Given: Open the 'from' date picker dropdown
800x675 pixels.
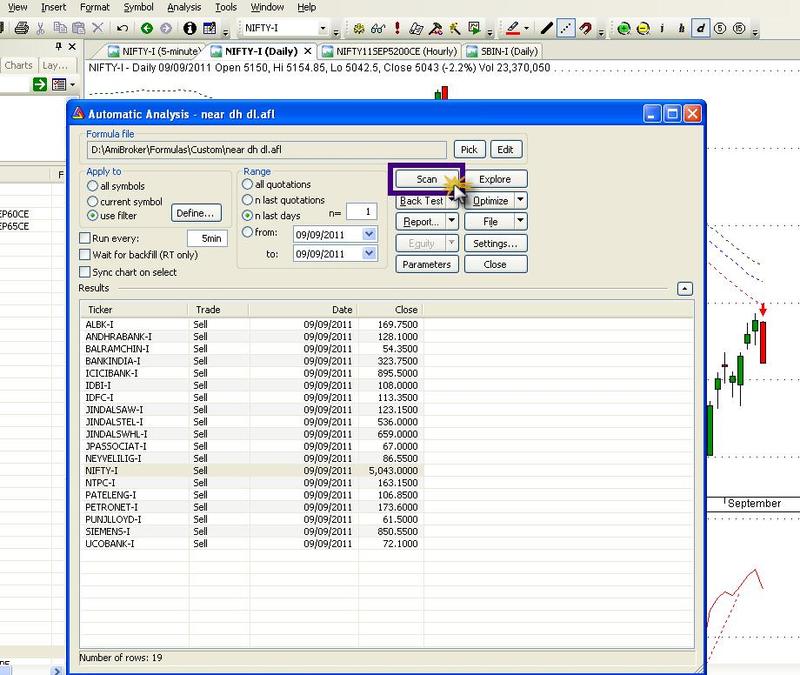Looking at the screenshot, I should [x=369, y=234].
